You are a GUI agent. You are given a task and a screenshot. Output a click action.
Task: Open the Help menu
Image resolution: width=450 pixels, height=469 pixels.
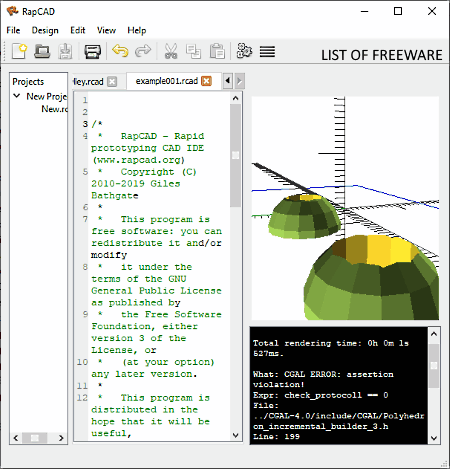click(137, 30)
